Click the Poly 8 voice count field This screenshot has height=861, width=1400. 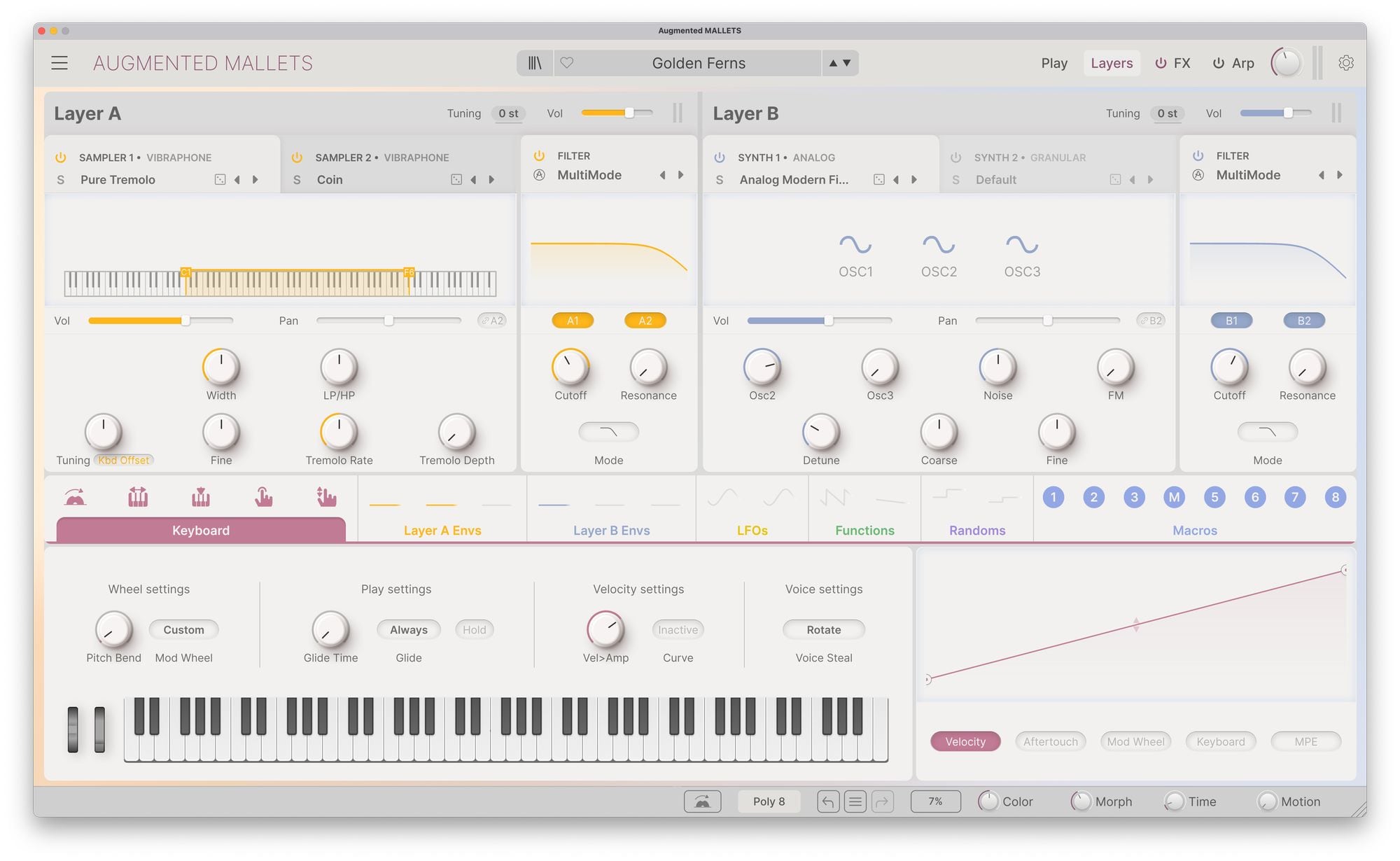(769, 801)
